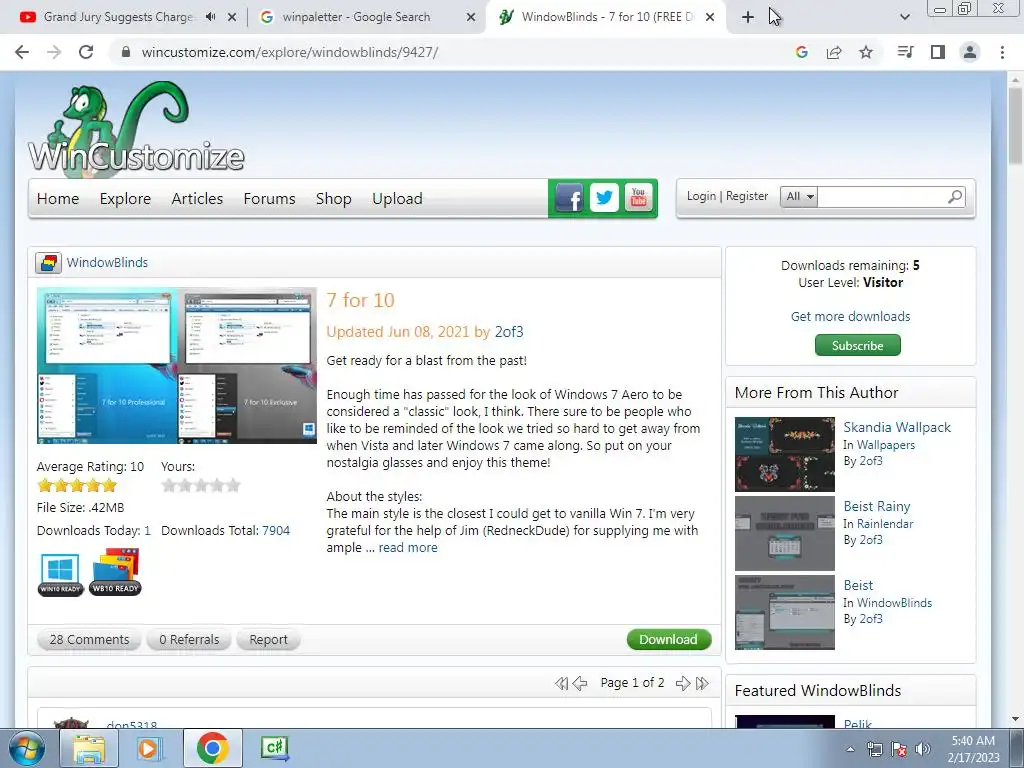Click the Report button

point(268,639)
